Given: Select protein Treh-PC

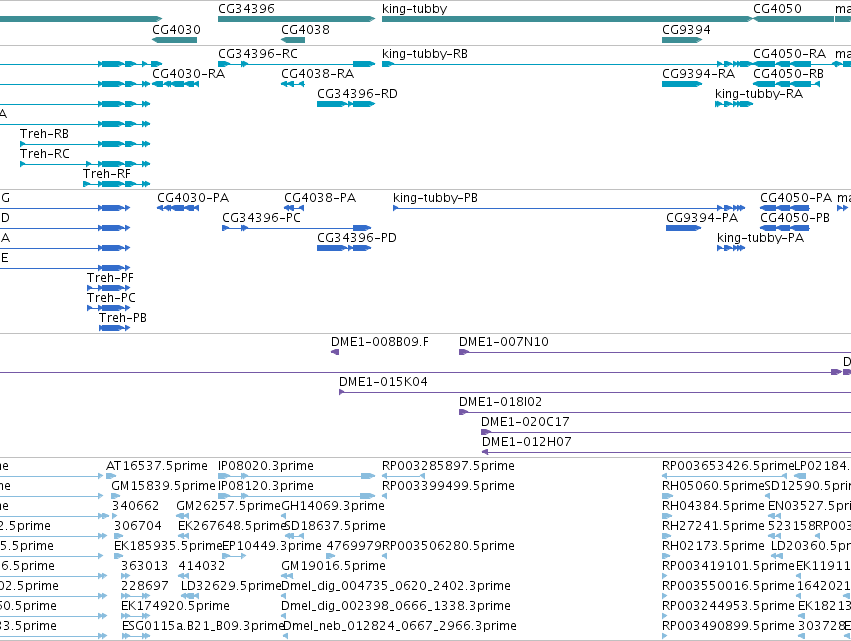Looking at the screenshot, I should pyautogui.click(x=109, y=308).
